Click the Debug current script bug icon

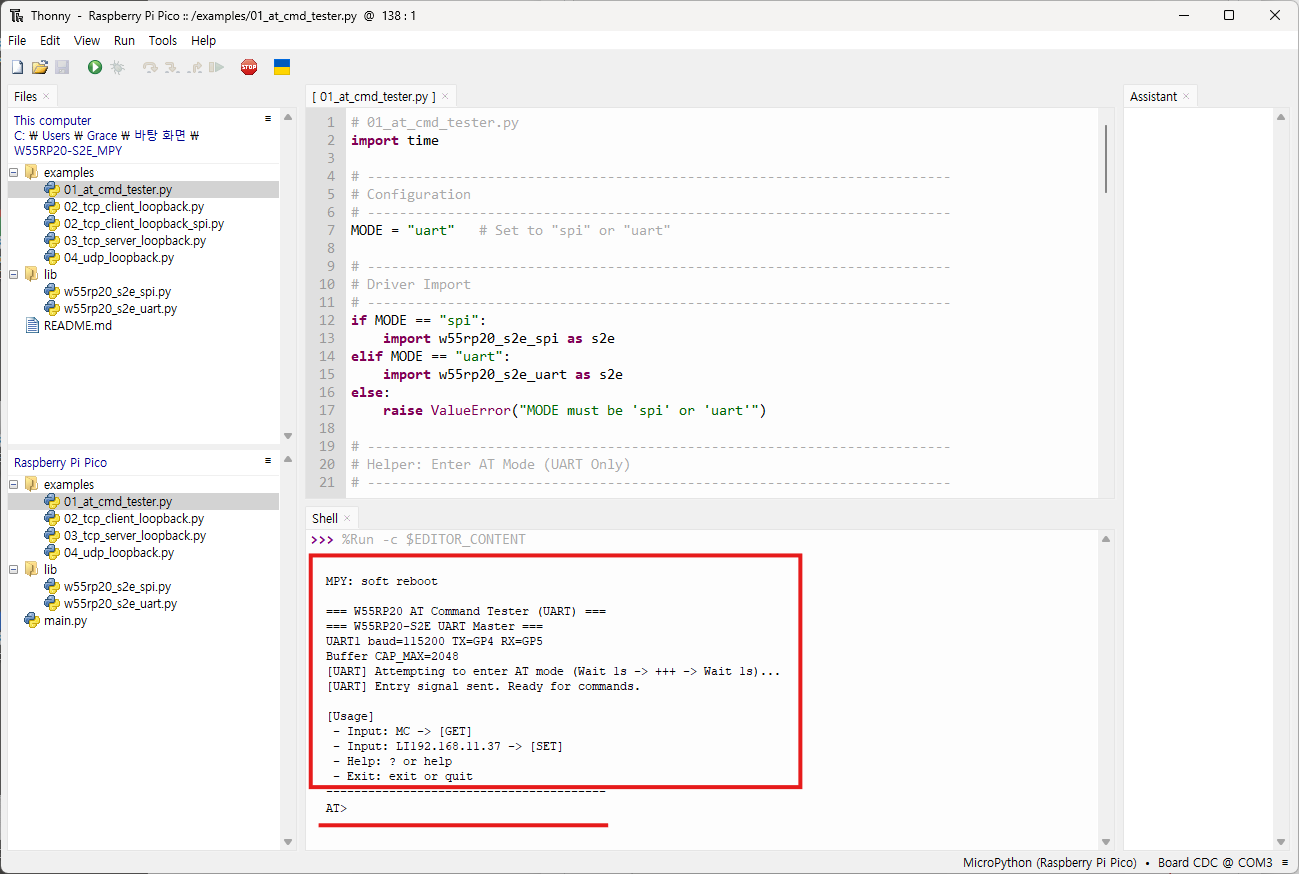tap(117, 67)
